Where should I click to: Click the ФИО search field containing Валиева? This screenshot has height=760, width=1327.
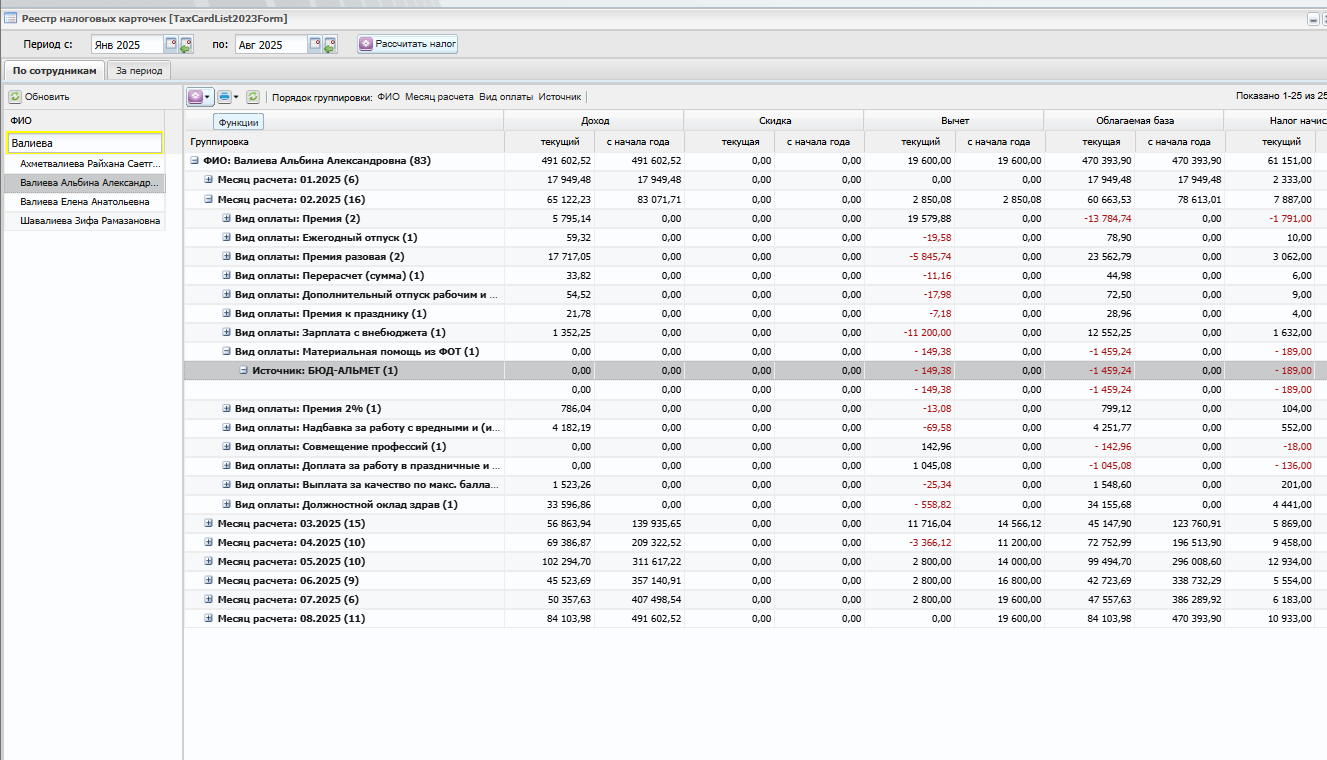point(84,143)
